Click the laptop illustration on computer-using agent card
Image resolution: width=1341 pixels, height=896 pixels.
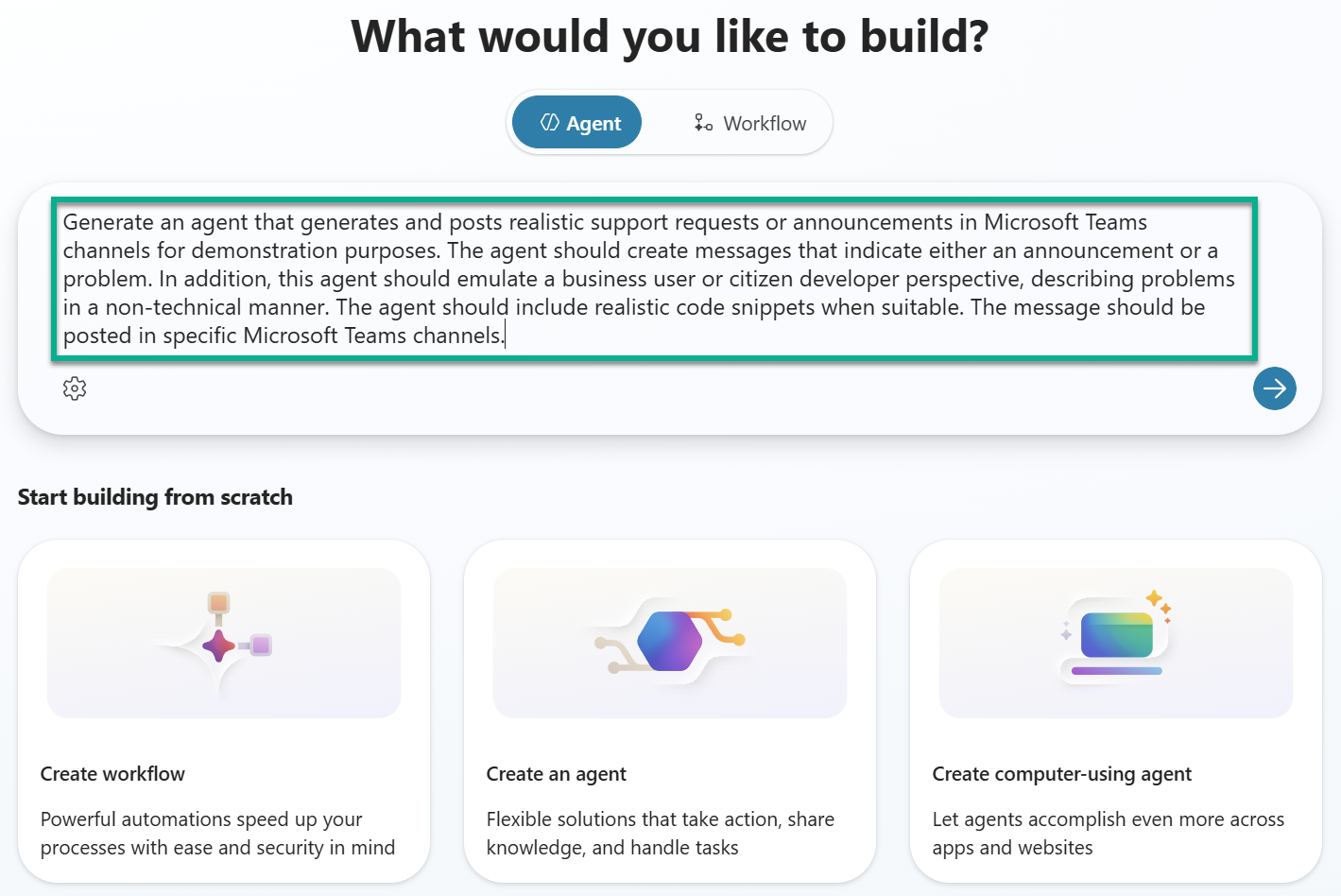pos(1116,638)
